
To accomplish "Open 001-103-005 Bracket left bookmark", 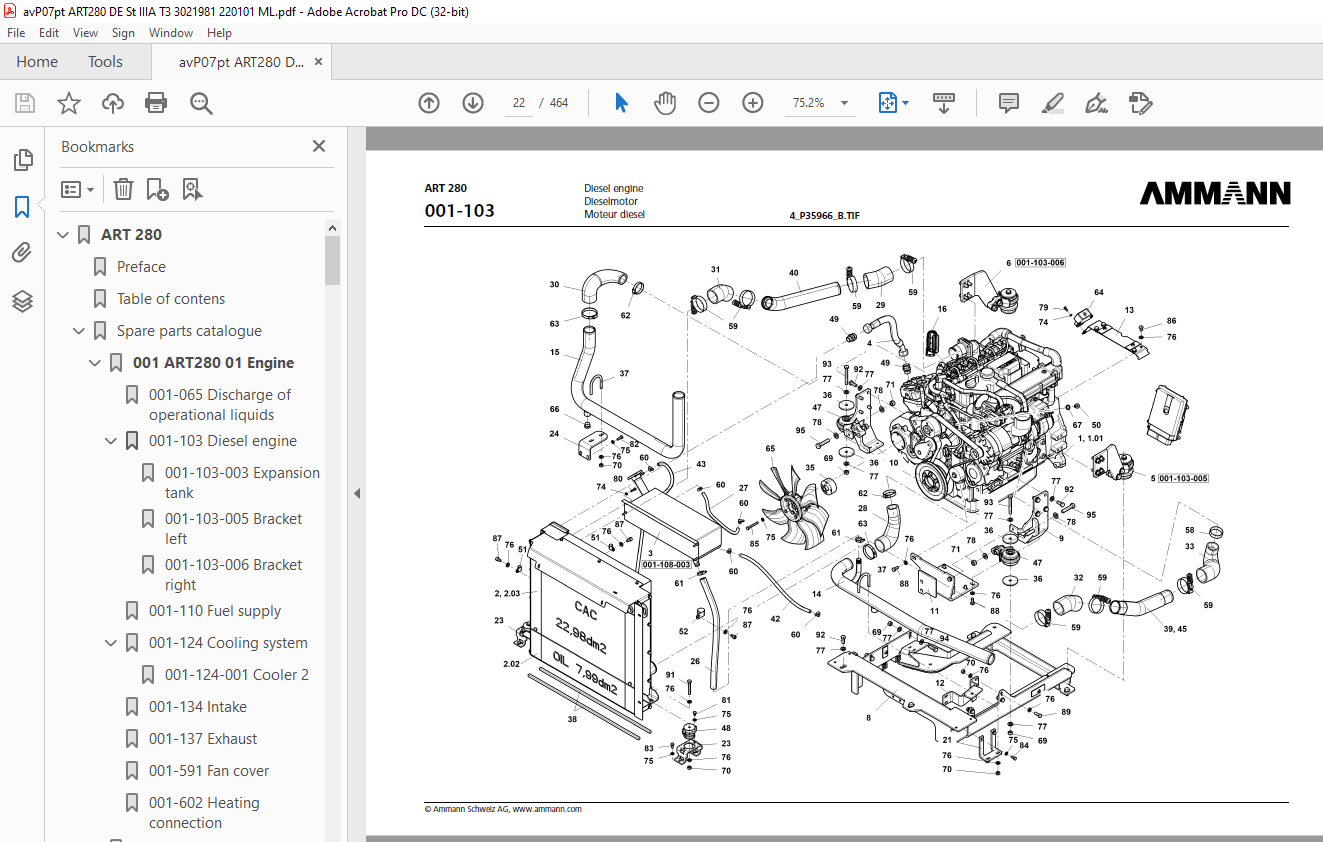I will [233, 529].
